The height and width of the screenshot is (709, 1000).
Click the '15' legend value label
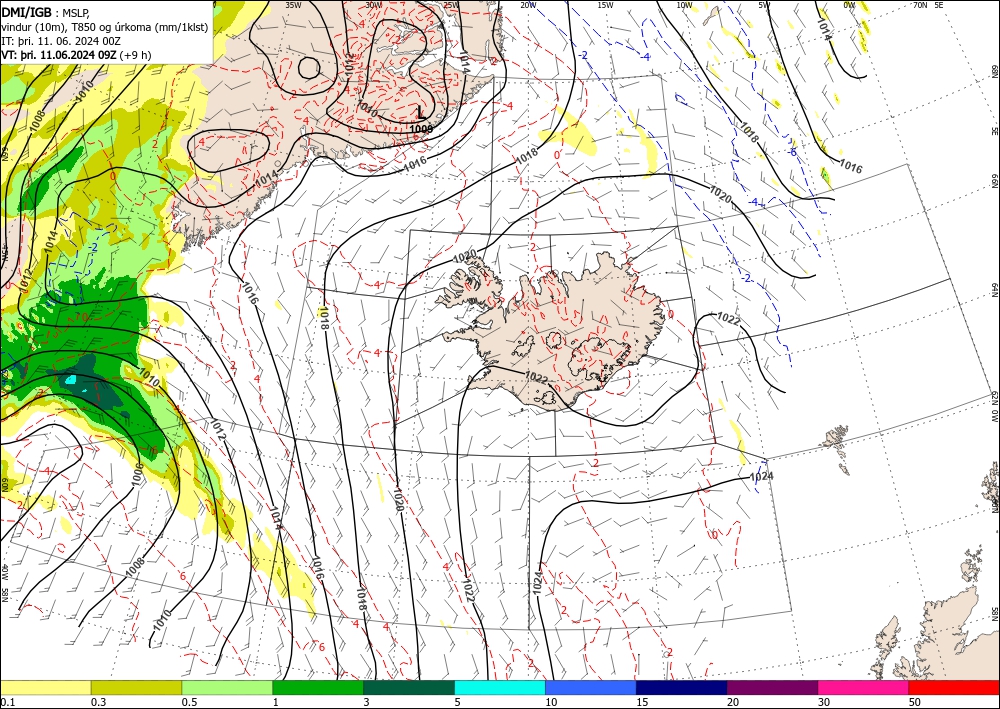point(642,702)
